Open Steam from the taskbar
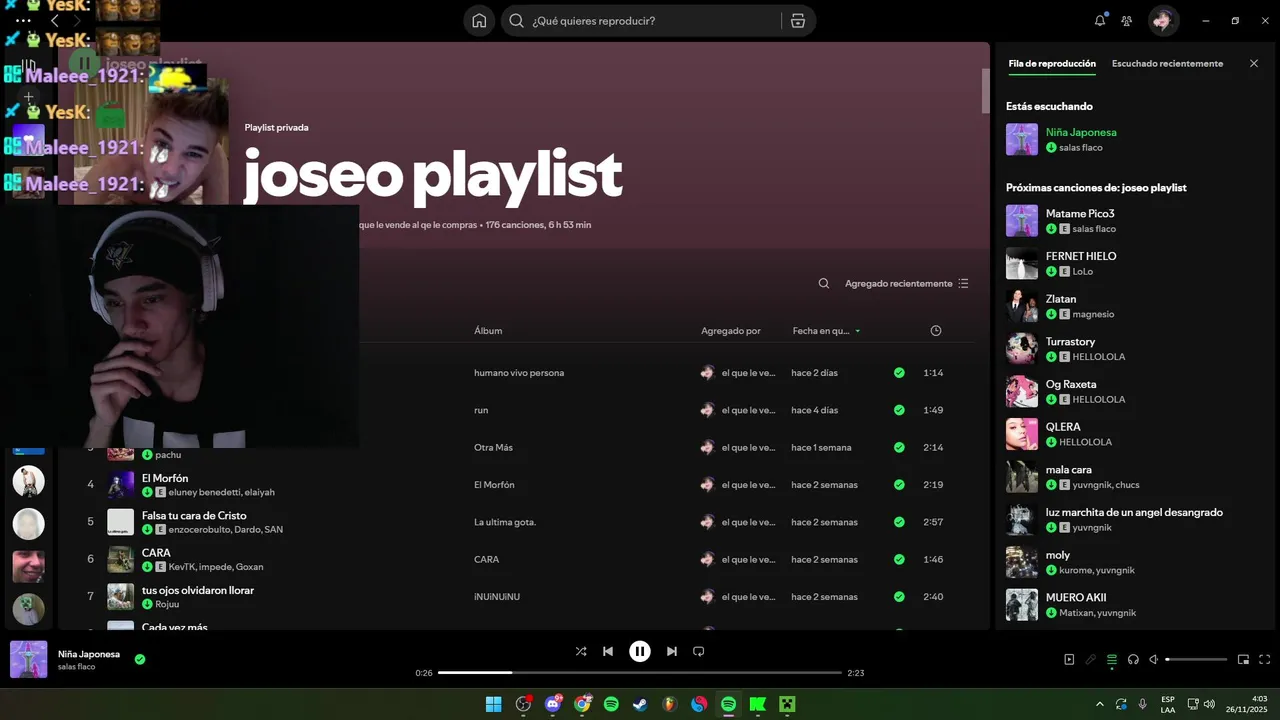The height and width of the screenshot is (720, 1280). point(640,704)
